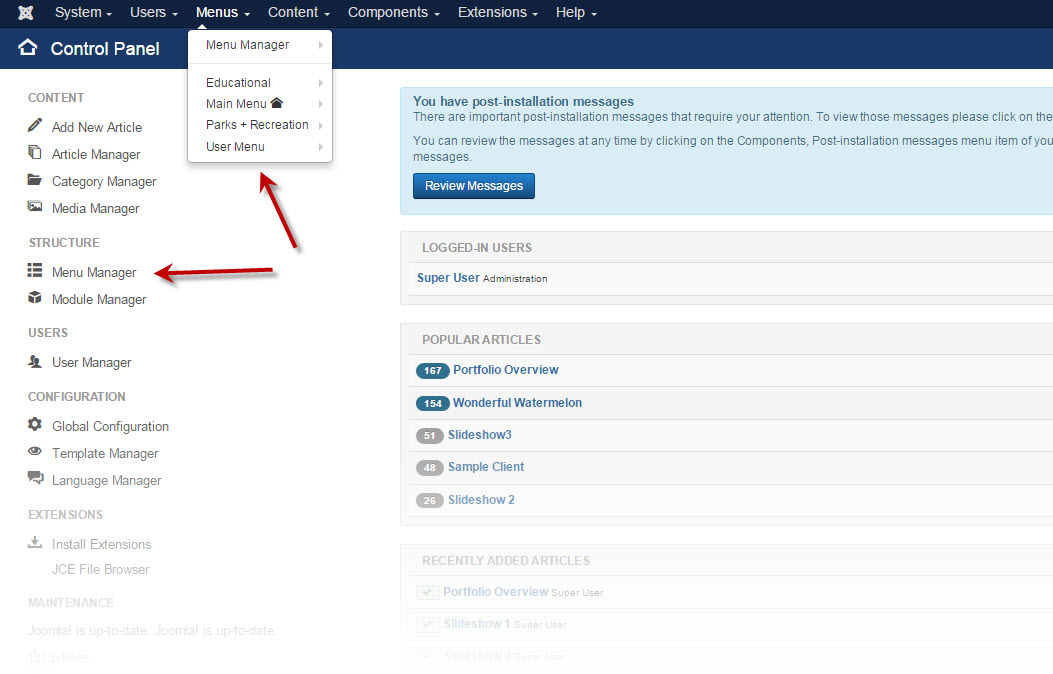Click the Global Configuration gear icon
Image resolution: width=1053 pixels, height=674 pixels.
click(x=33, y=426)
